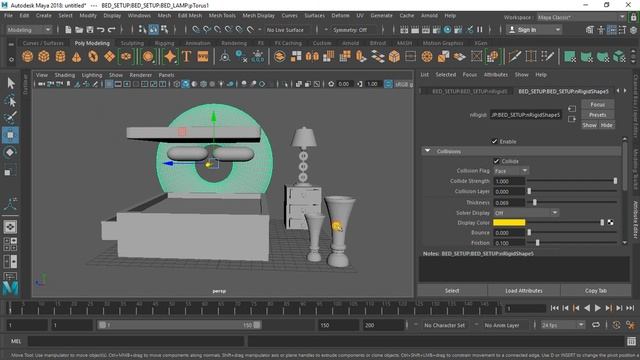
Task: Activate the Move tool
Action: pos(11,135)
